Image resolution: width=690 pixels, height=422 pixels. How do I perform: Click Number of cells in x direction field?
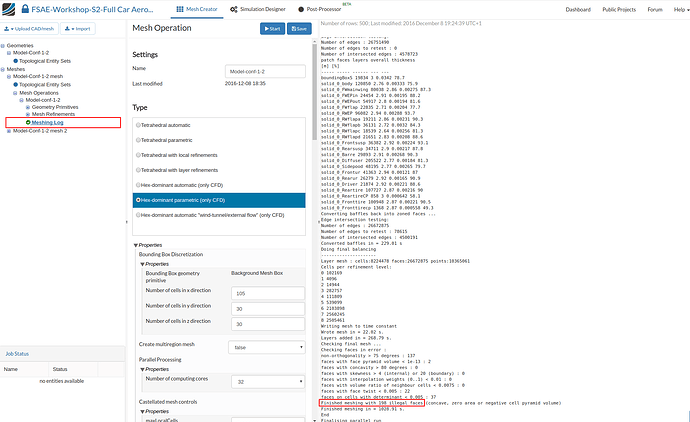click(x=268, y=293)
